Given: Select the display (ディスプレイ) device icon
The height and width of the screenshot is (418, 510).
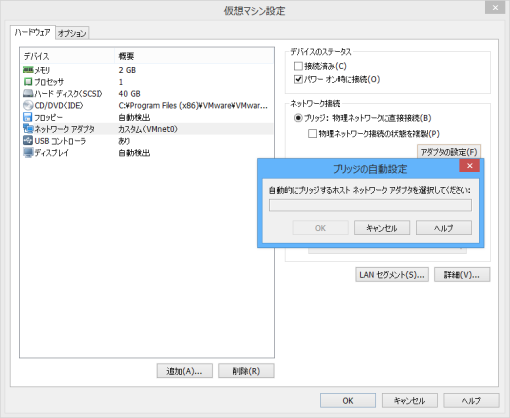Looking at the screenshot, I should (x=28, y=152).
